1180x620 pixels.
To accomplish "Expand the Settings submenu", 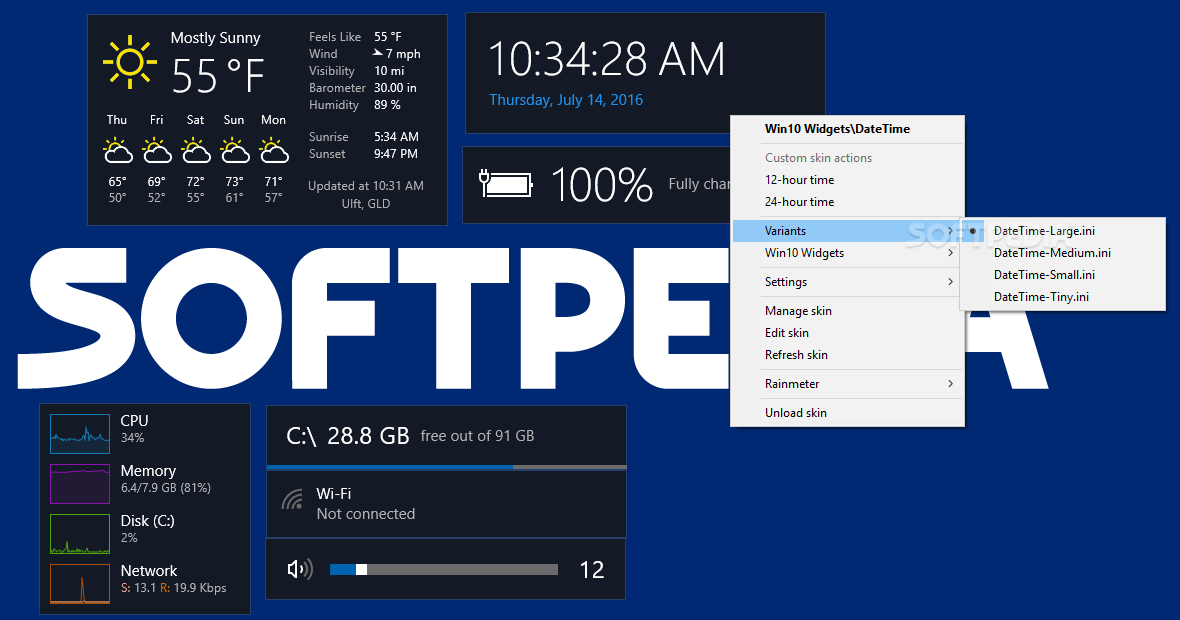I will (847, 281).
